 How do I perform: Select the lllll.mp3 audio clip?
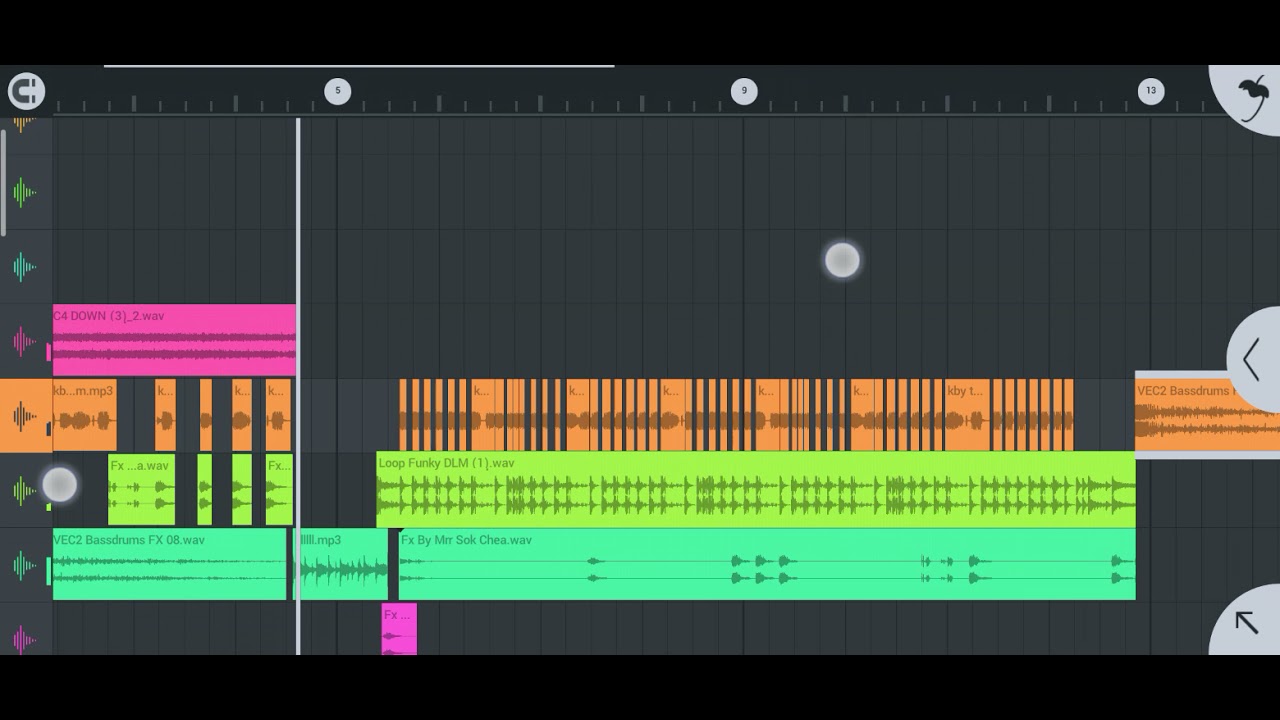(344, 565)
